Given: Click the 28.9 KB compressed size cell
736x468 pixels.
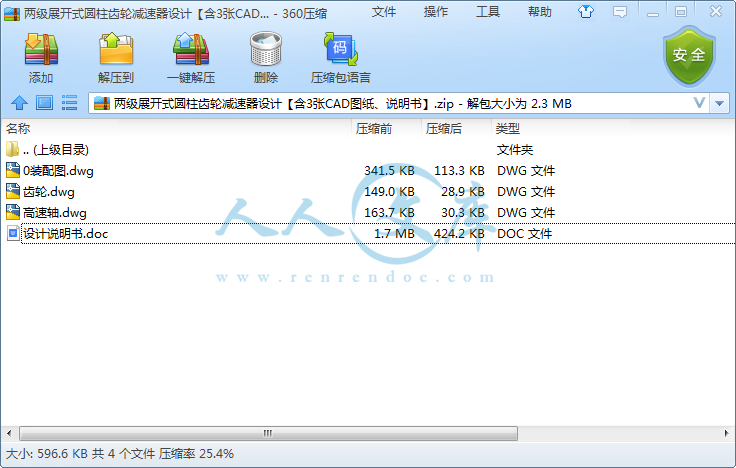Looking at the screenshot, I should coord(462,192).
